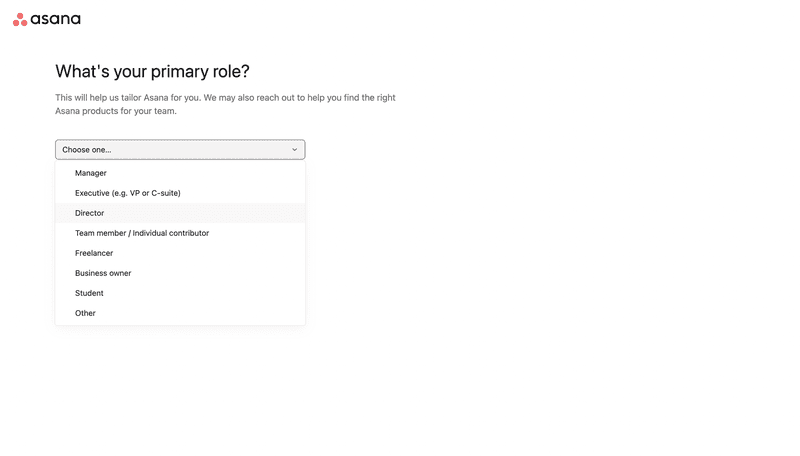Viewport: 800px width, 456px height.
Task: Pick the Student option
Action: tap(89, 293)
